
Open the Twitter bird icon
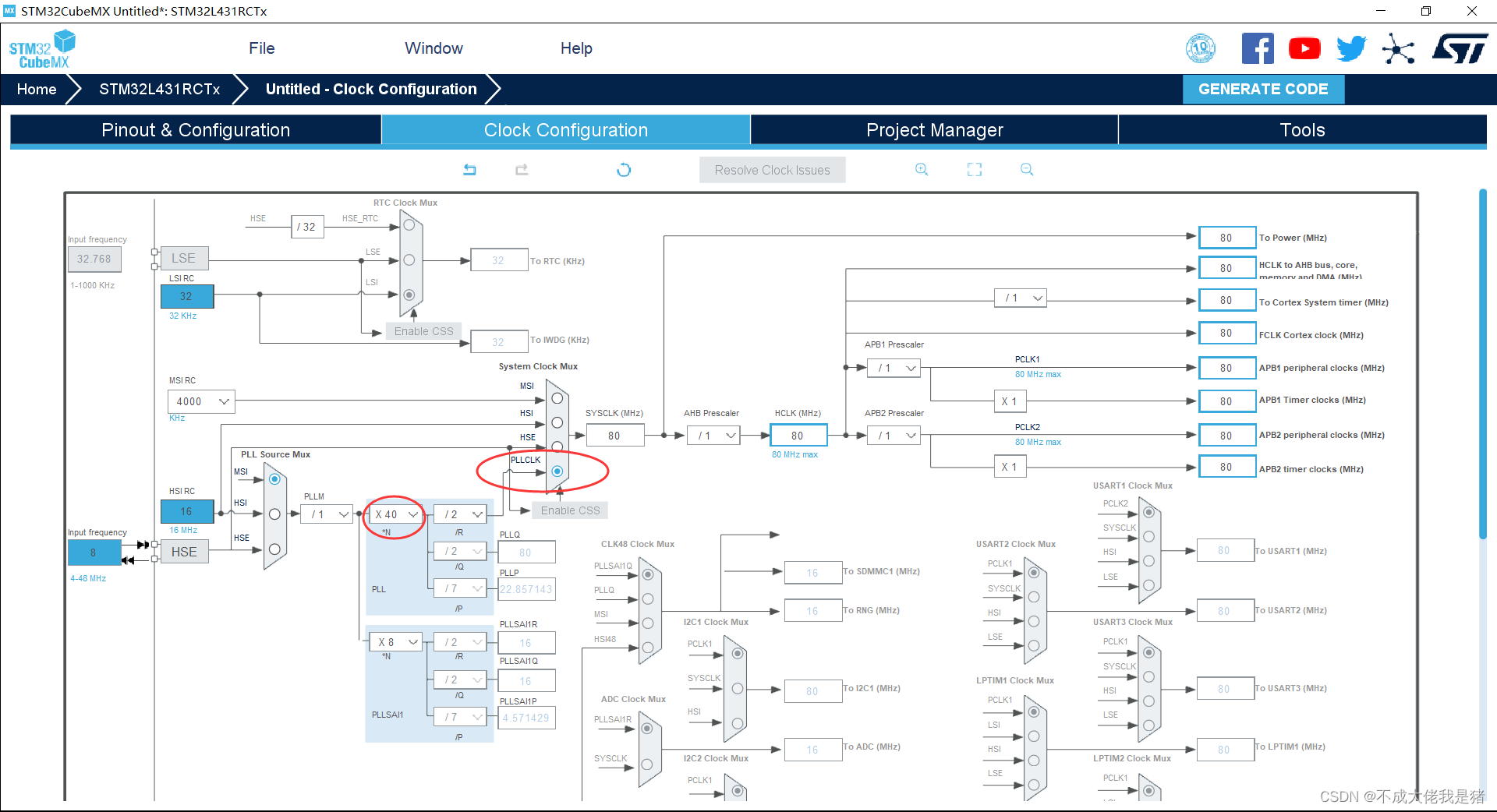[x=1351, y=48]
